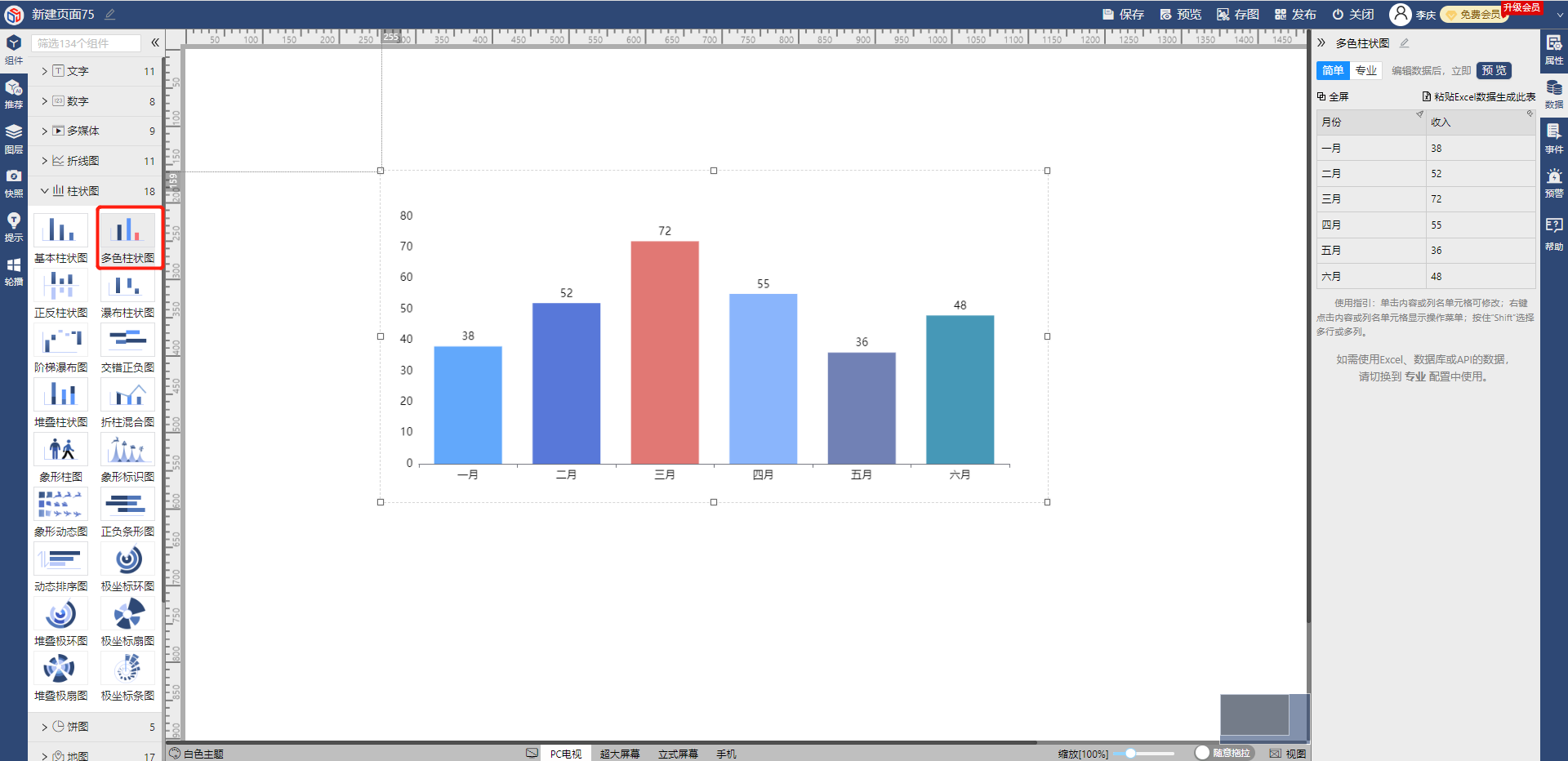
Task: Select the 堆叠极扇图 stacked polar fan component
Action: point(61,676)
